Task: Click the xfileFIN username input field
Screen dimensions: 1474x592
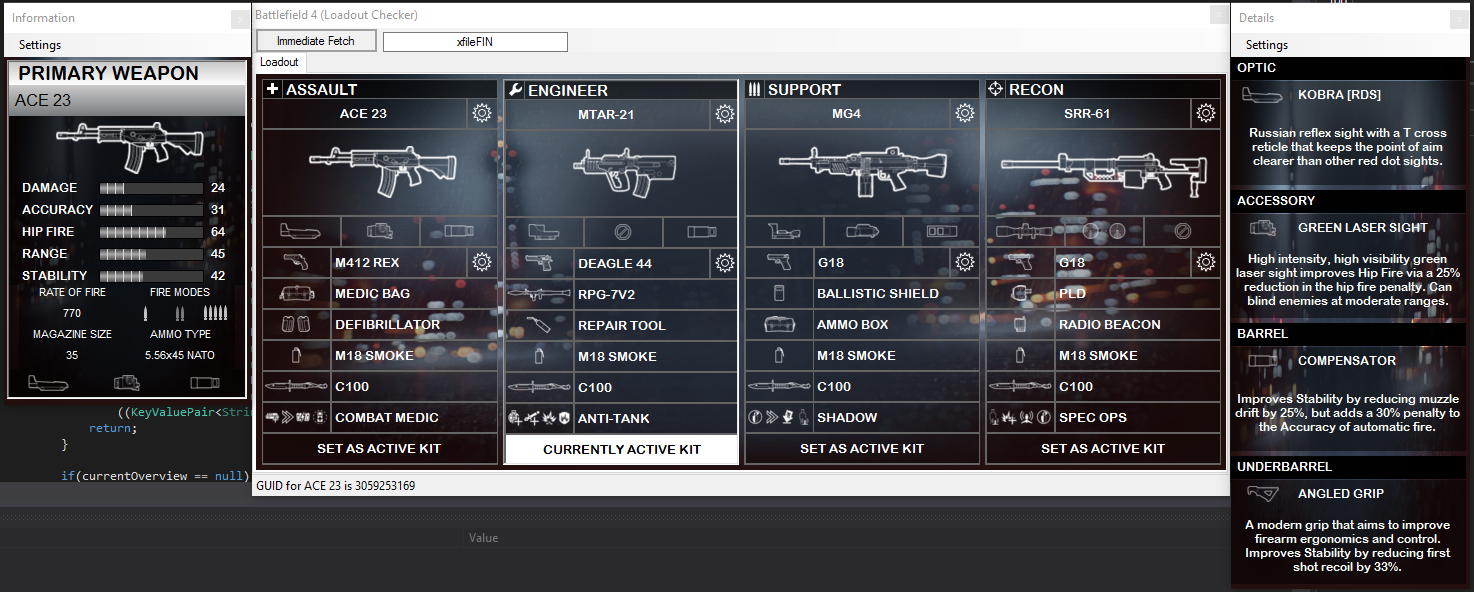Action: point(474,41)
